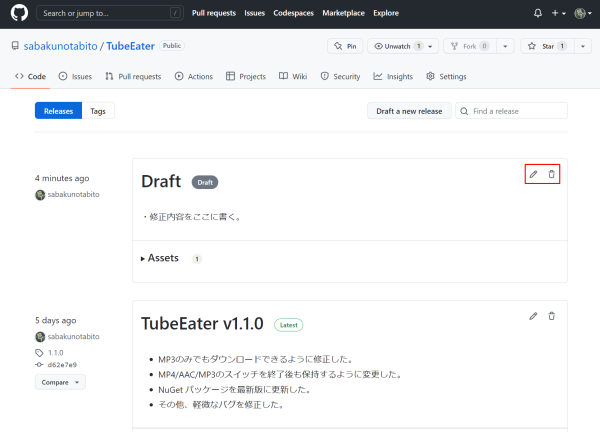This screenshot has width=600, height=432.
Task: Focus the Find a release field
Action: tap(511, 111)
